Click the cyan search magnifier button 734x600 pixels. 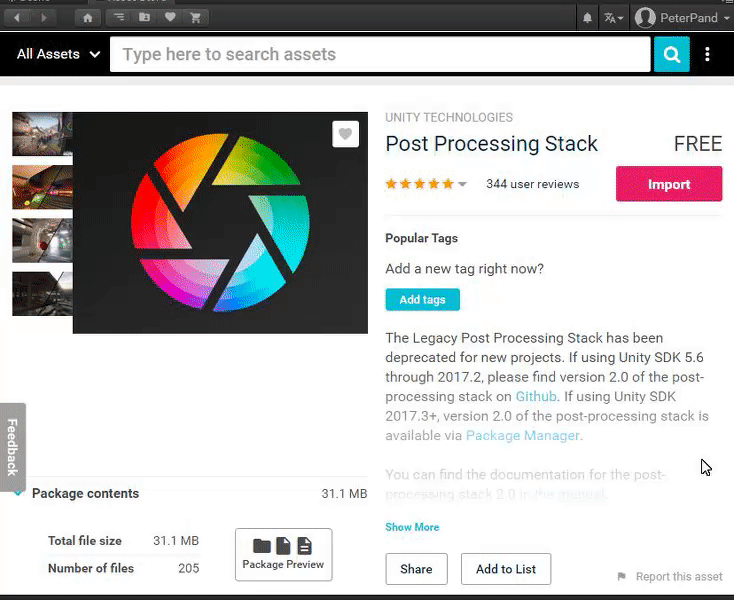pyautogui.click(x=671, y=54)
